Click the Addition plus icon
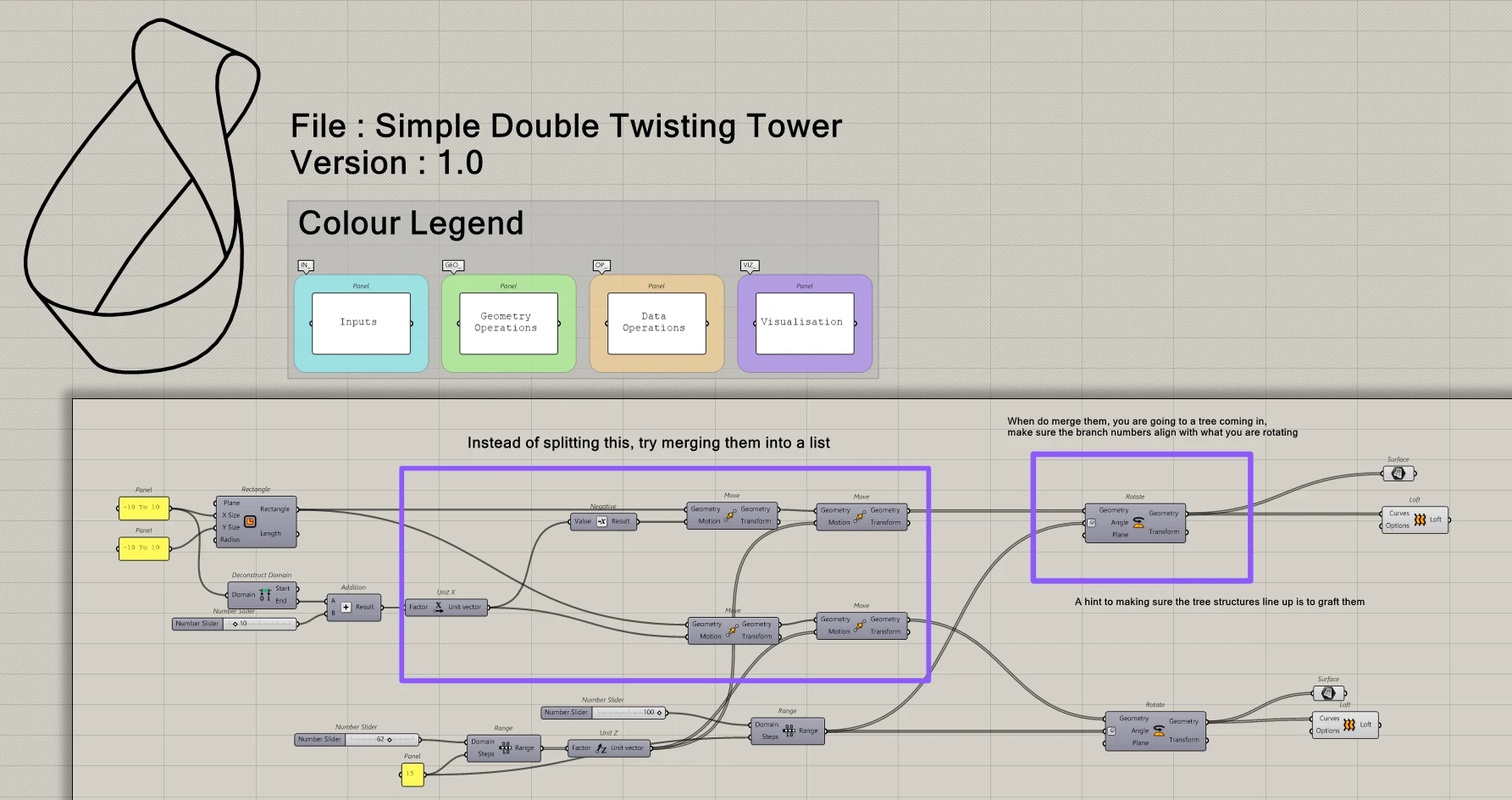This screenshot has width=1512, height=800. click(x=346, y=607)
